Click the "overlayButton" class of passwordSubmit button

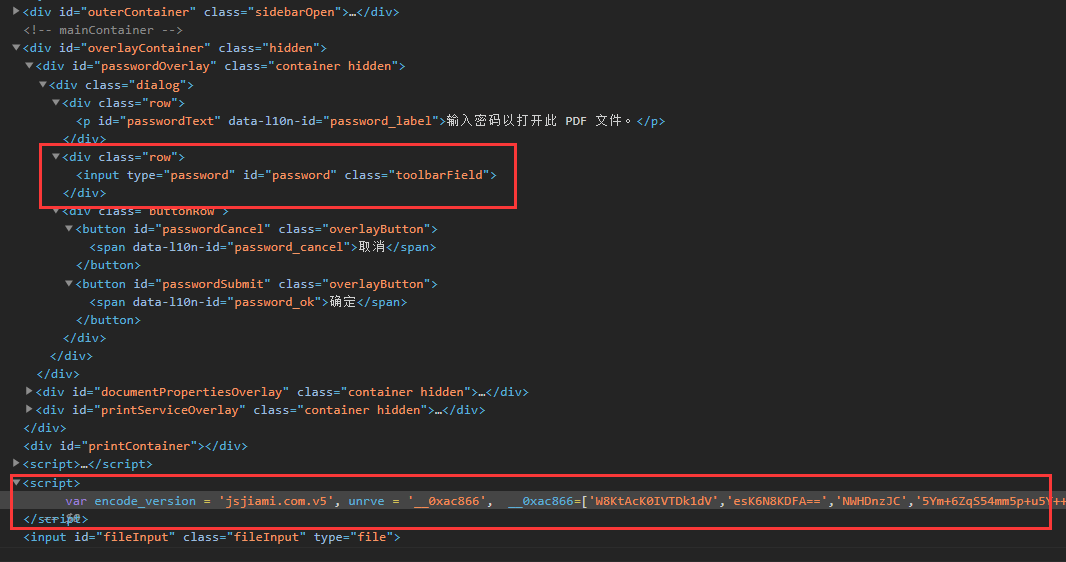(377, 283)
